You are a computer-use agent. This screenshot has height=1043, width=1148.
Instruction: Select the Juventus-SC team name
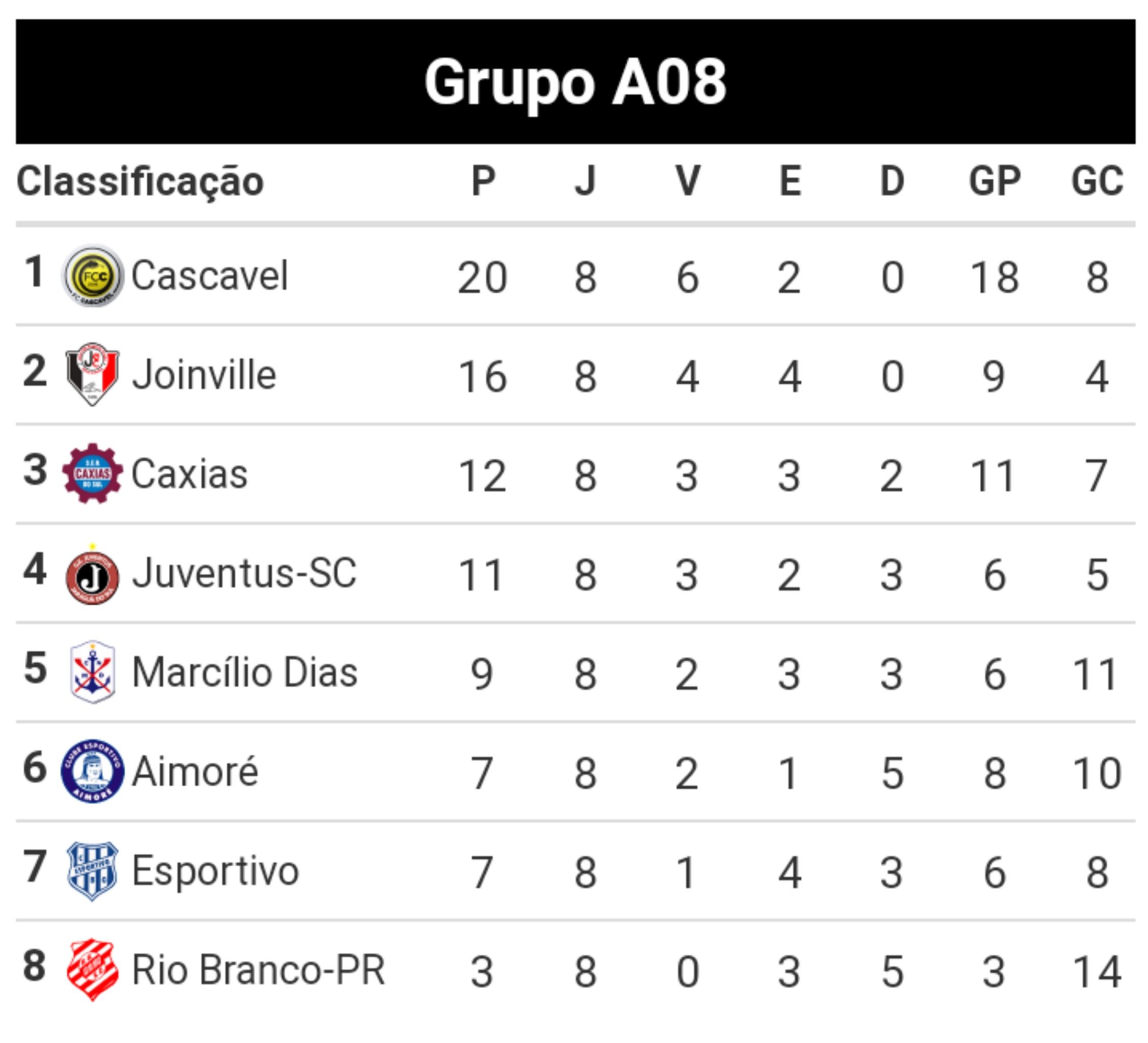point(245,573)
